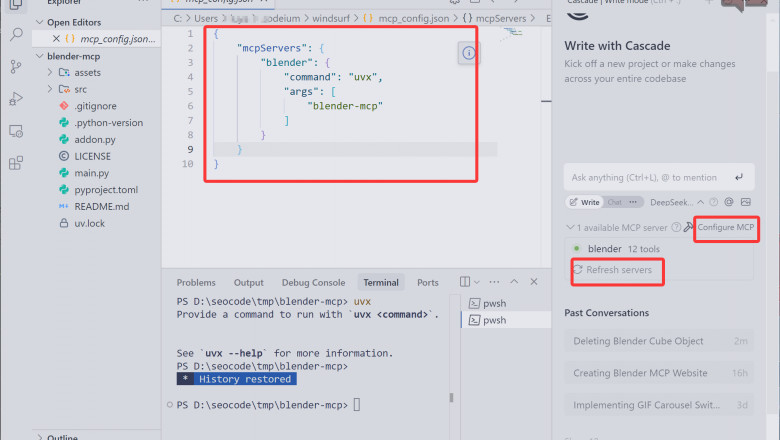Screen dimensions: 780x440
Task: Open the Output tab
Action: pyautogui.click(x=249, y=282)
